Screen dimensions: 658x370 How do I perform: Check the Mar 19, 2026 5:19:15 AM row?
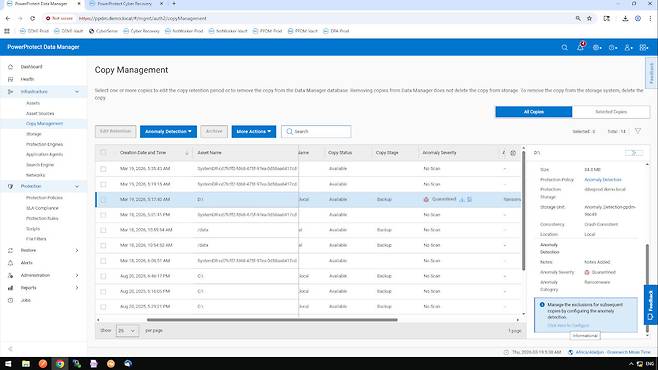tap(103, 184)
